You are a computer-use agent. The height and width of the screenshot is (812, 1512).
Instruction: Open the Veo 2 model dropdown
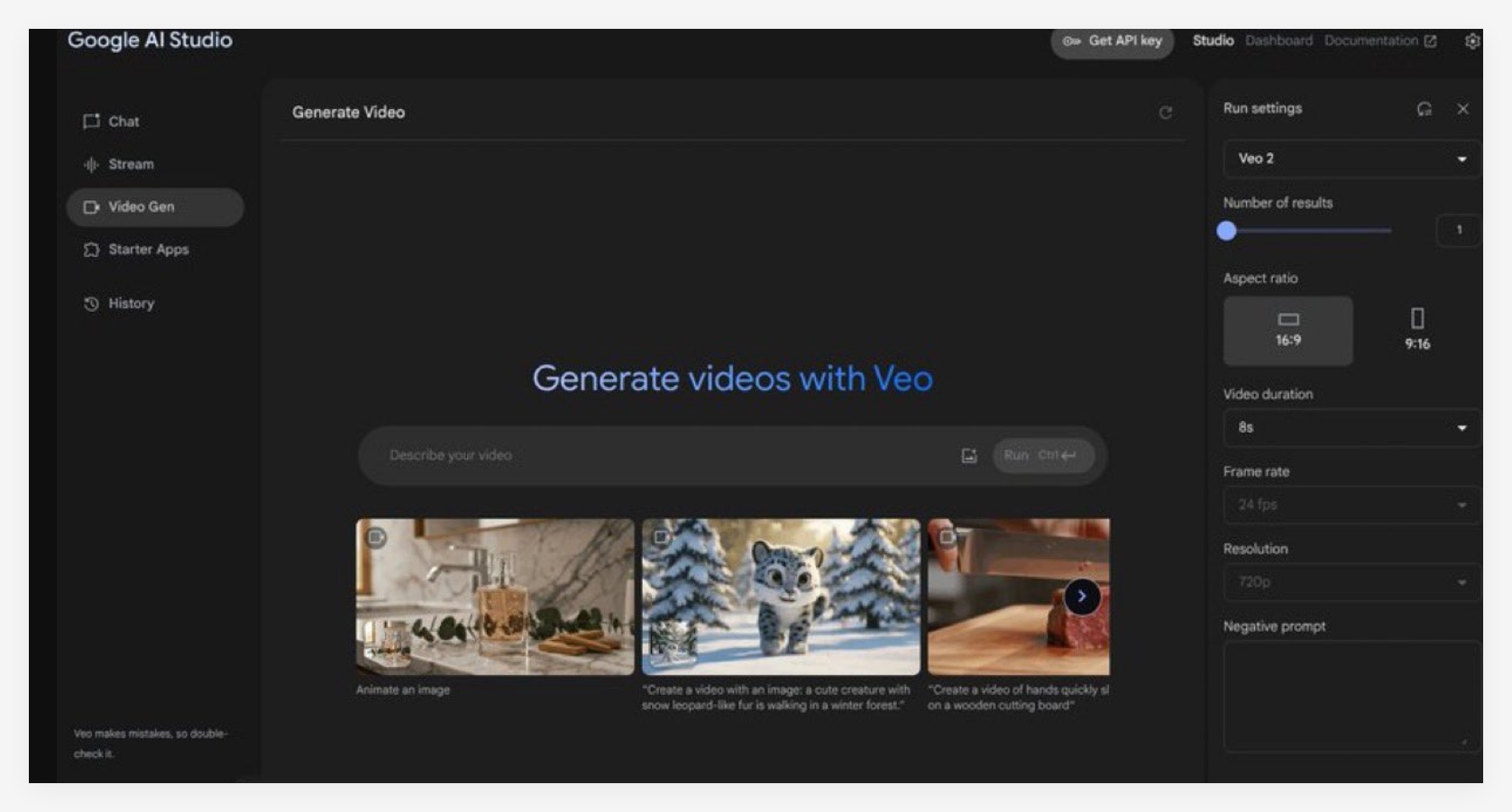click(x=1350, y=159)
